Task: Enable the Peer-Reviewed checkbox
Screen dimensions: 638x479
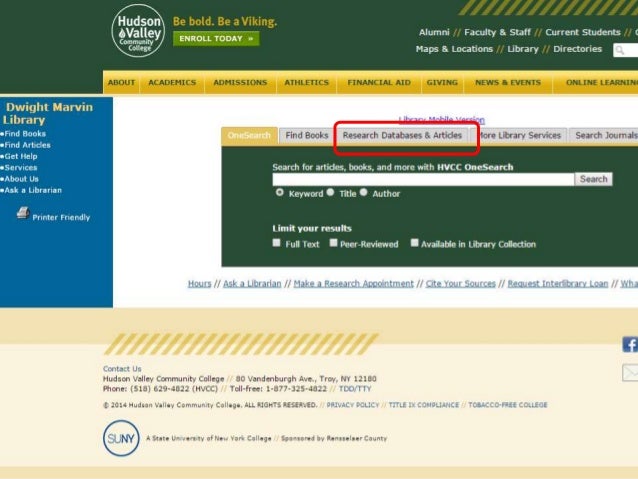Action: (x=333, y=243)
